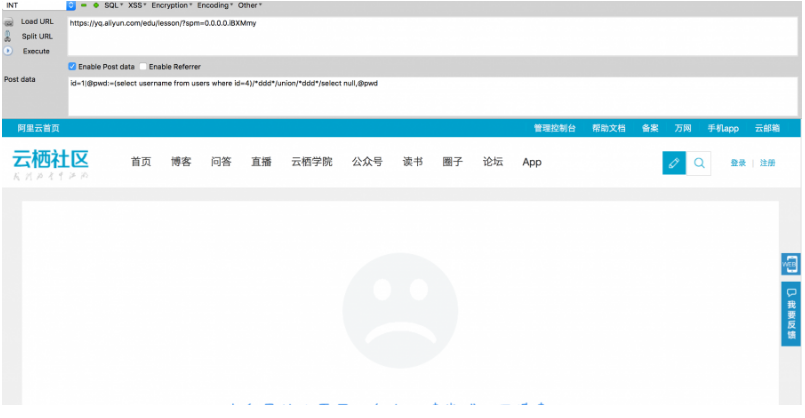The image size is (805, 418).
Task: Open 阿里云首页 link in the top bar
Action: coord(39,128)
